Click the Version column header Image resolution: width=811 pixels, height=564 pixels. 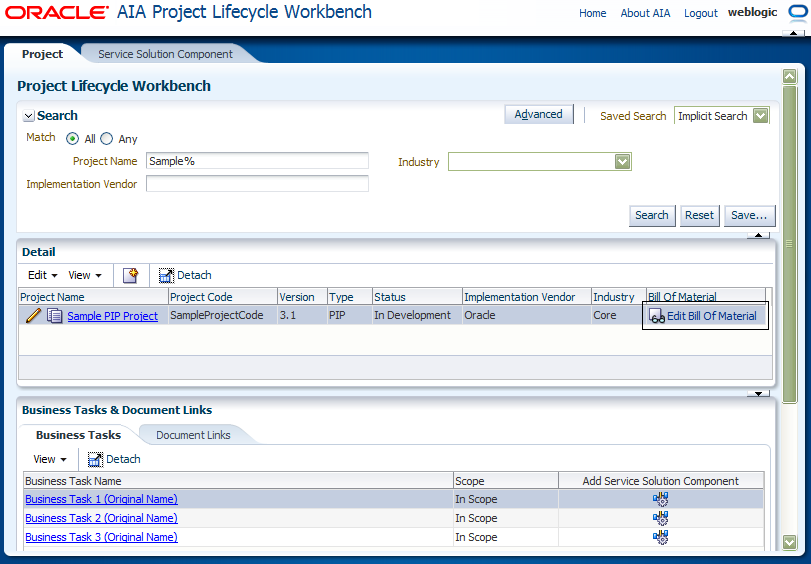pyautogui.click(x=303, y=297)
